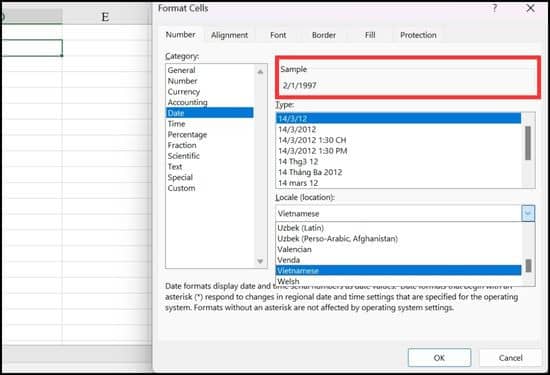
Task: Select the 14/3/2012 date type
Action: coord(398,129)
